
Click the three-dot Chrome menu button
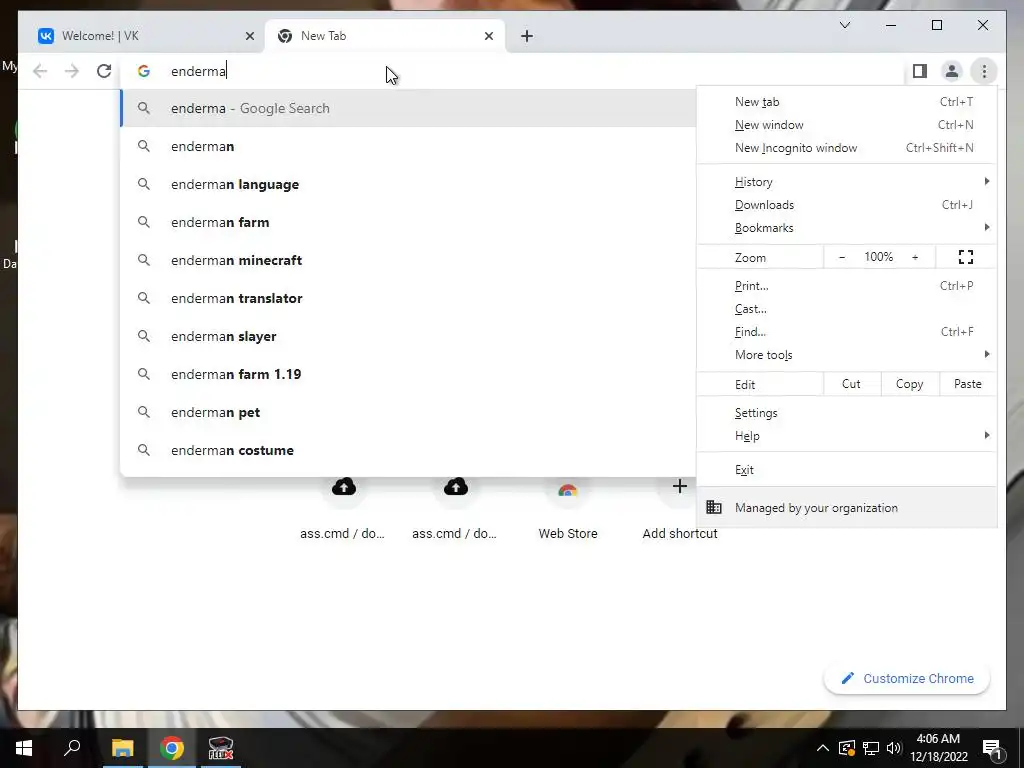pos(984,71)
